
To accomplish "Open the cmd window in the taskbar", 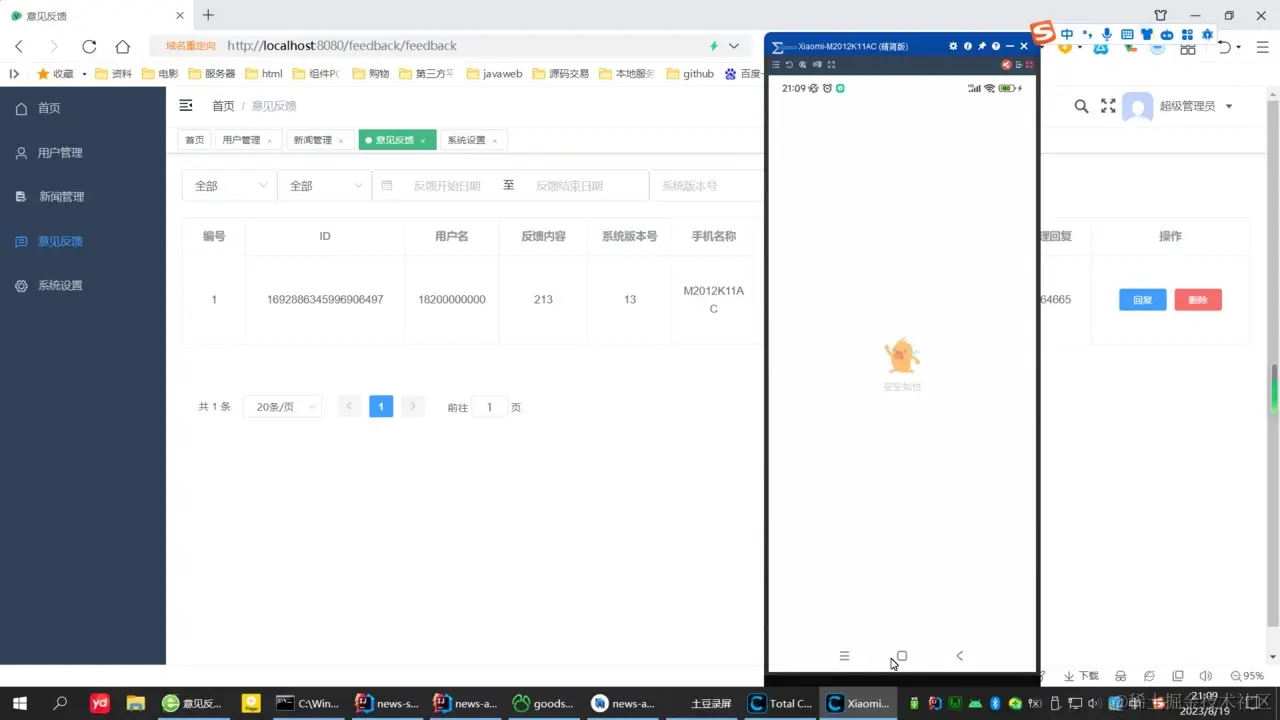I will coord(308,703).
